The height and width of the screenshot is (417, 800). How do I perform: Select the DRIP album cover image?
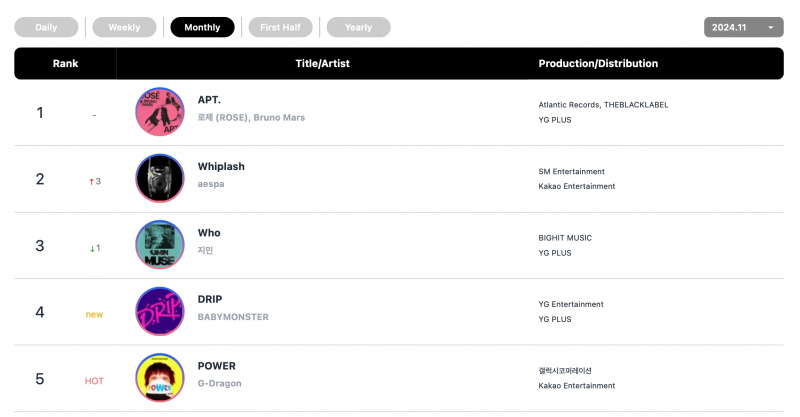(x=160, y=311)
